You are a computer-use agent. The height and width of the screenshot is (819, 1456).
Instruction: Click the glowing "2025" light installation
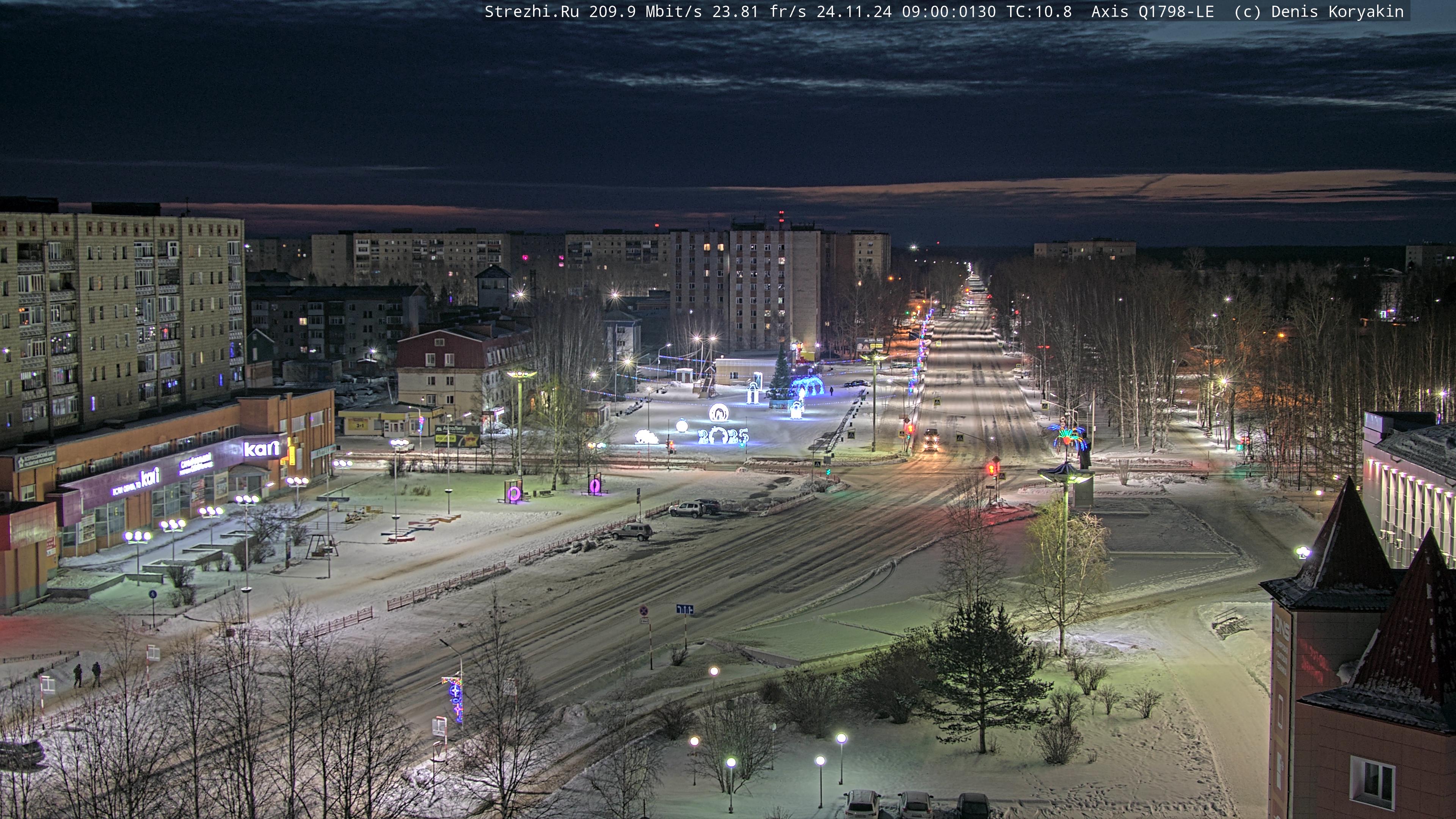pos(723,435)
